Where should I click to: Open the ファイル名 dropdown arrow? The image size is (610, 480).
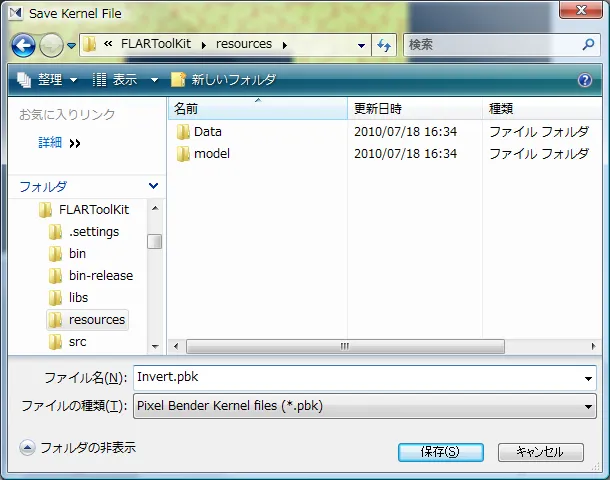tap(589, 378)
